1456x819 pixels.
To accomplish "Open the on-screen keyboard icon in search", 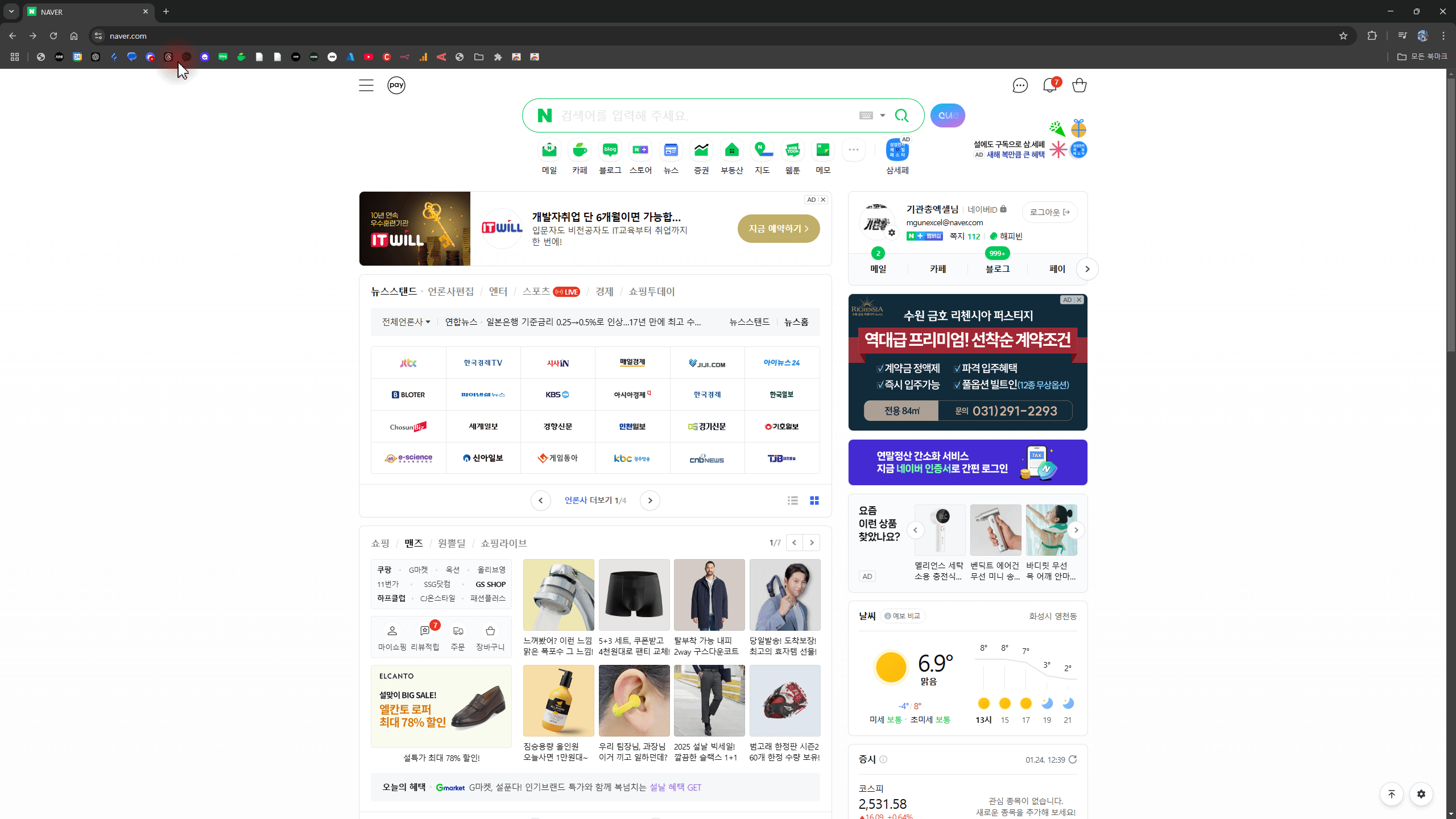I will [866, 115].
